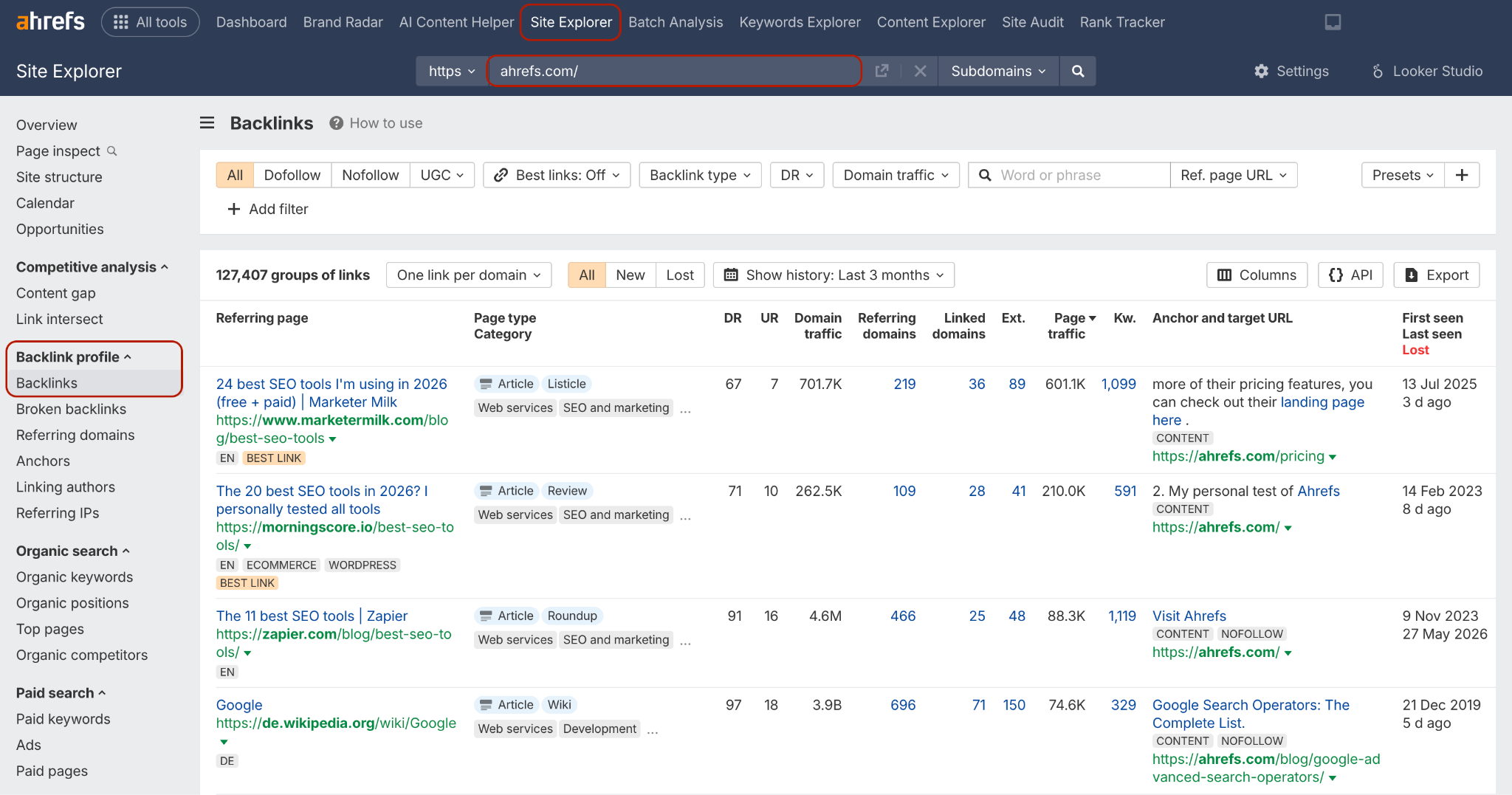Open DR filter dropdown
The height and width of the screenshot is (795, 1512).
point(797,175)
